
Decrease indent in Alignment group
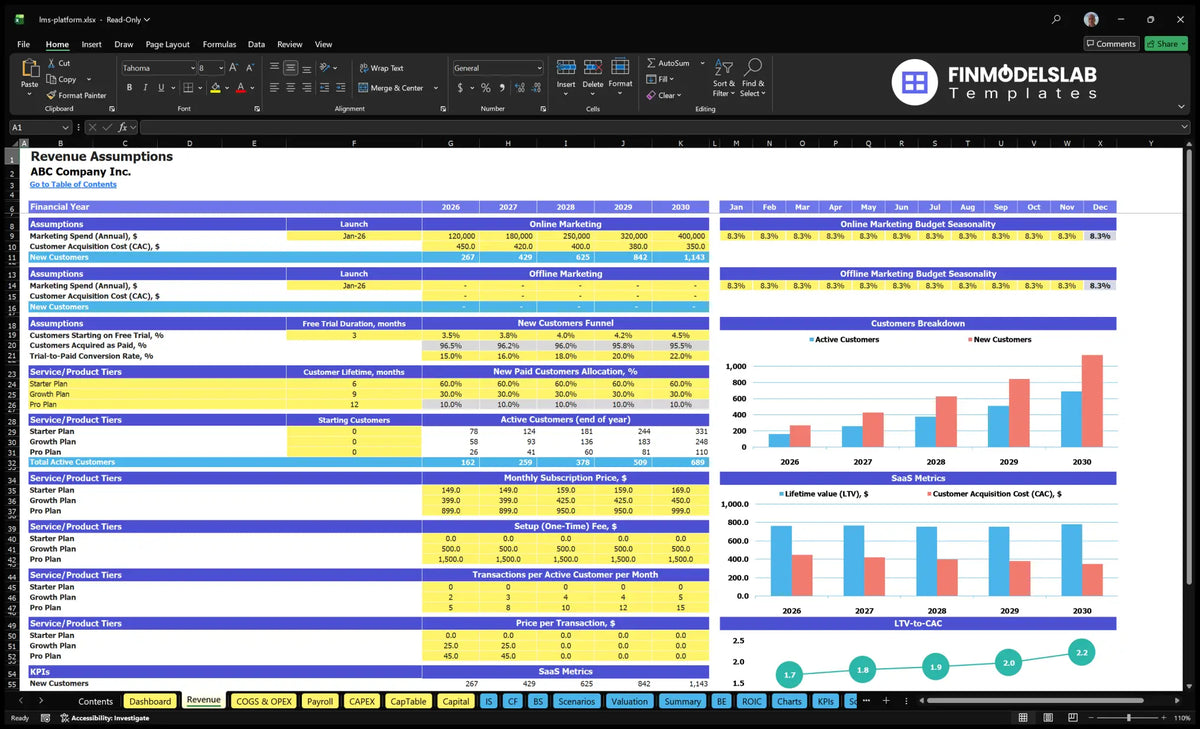click(x=324, y=88)
